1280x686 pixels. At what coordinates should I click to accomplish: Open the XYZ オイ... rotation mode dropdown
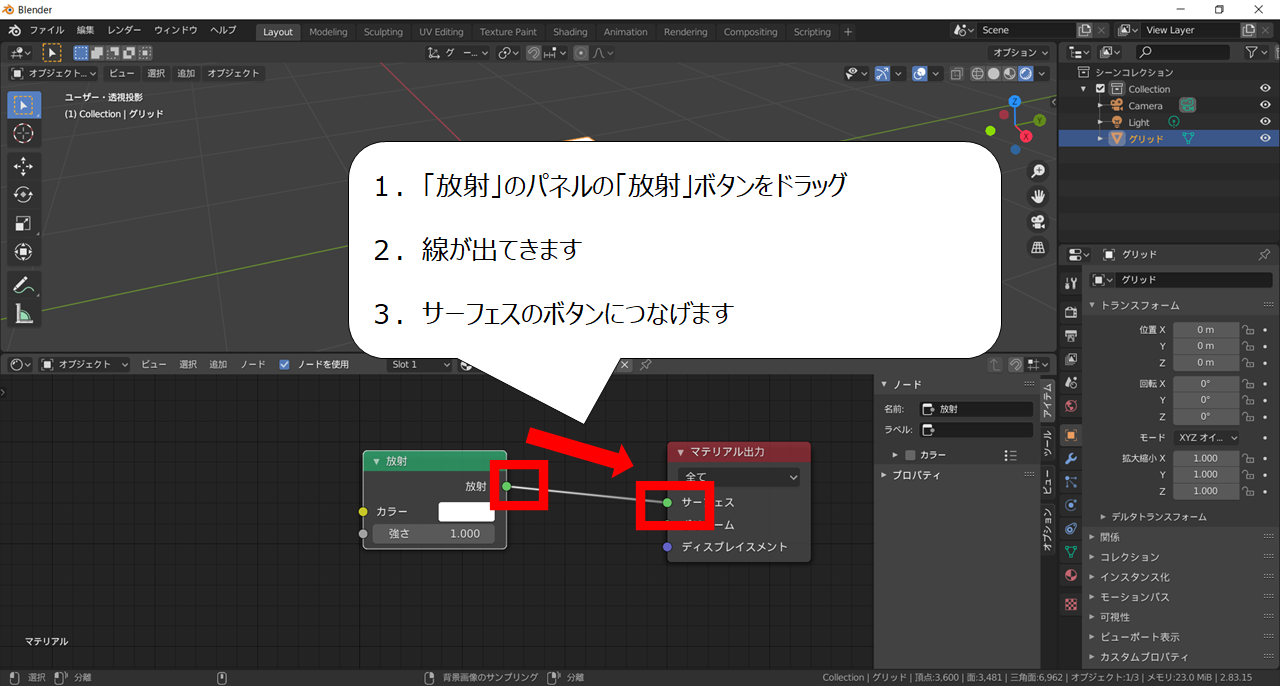point(1206,438)
